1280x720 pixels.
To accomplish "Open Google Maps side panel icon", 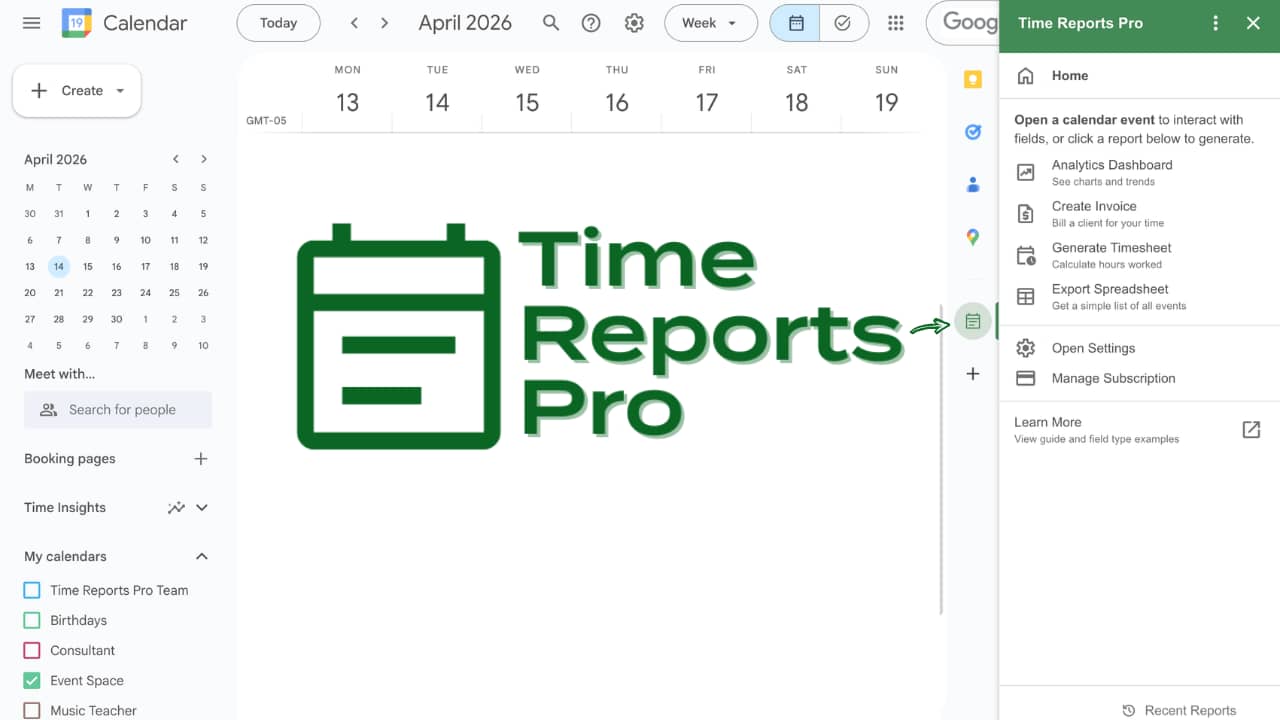I will coord(972,237).
